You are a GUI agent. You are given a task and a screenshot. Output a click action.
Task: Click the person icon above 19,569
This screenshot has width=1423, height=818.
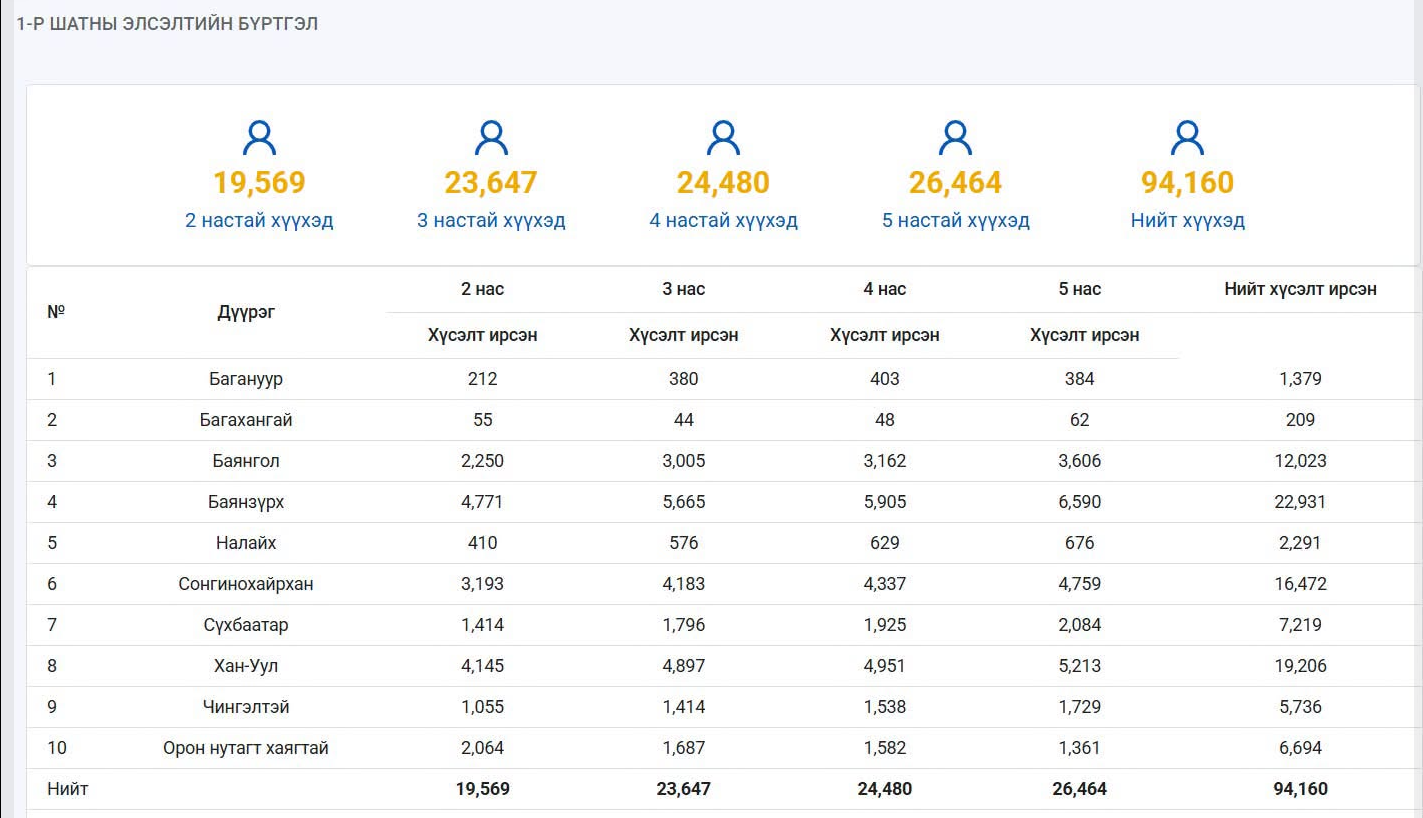(x=259, y=138)
